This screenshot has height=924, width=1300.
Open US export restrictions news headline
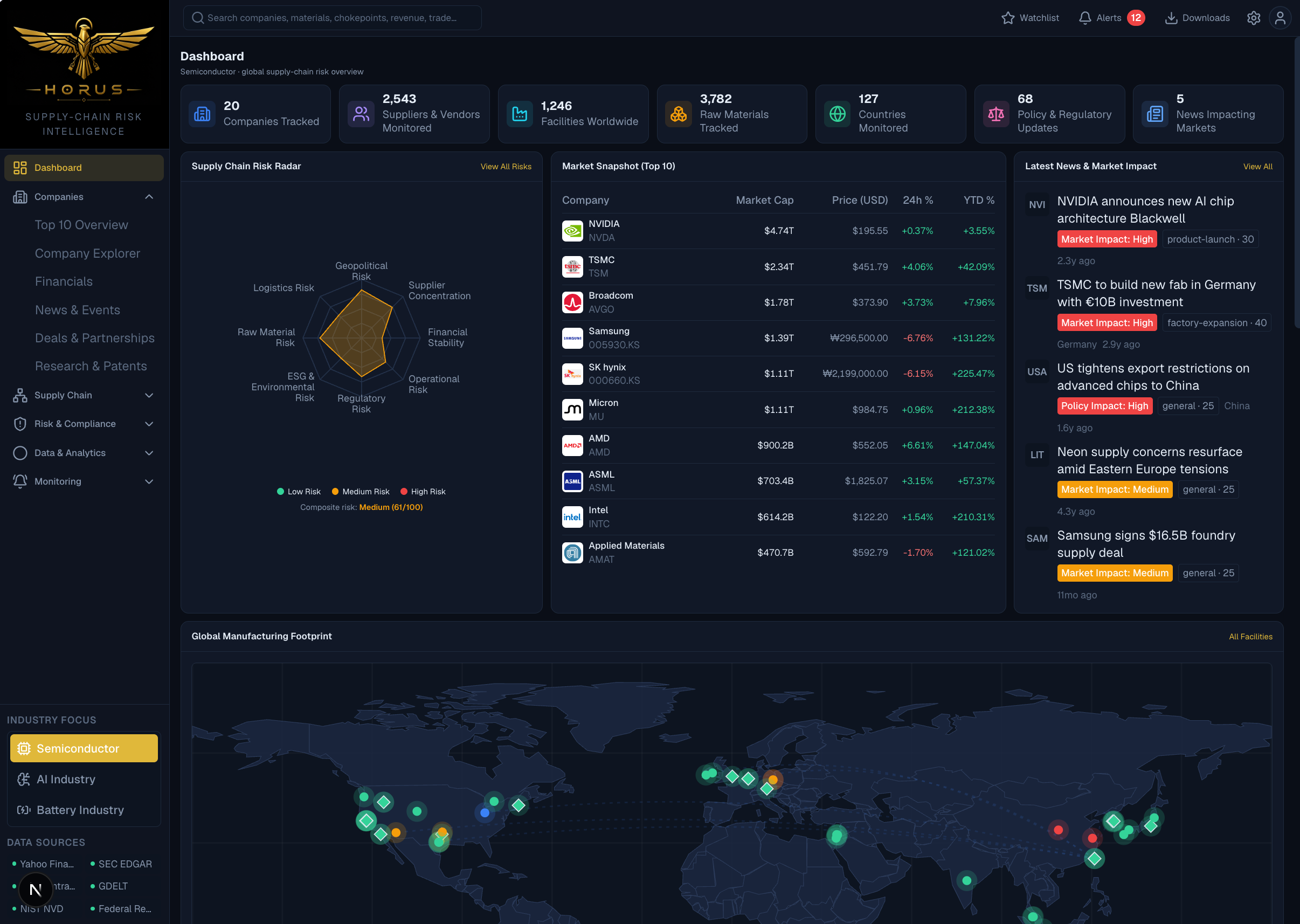(x=1153, y=377)
